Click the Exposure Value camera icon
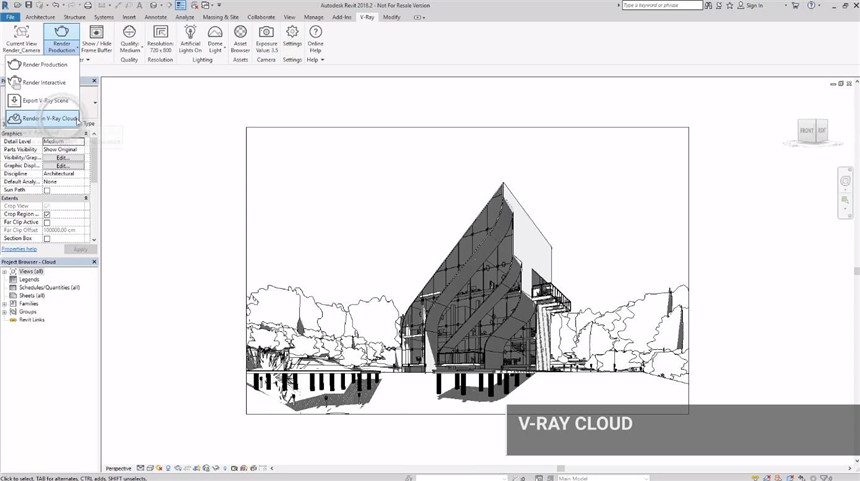This screenshot has width=860, height=481. click(266, 33)
